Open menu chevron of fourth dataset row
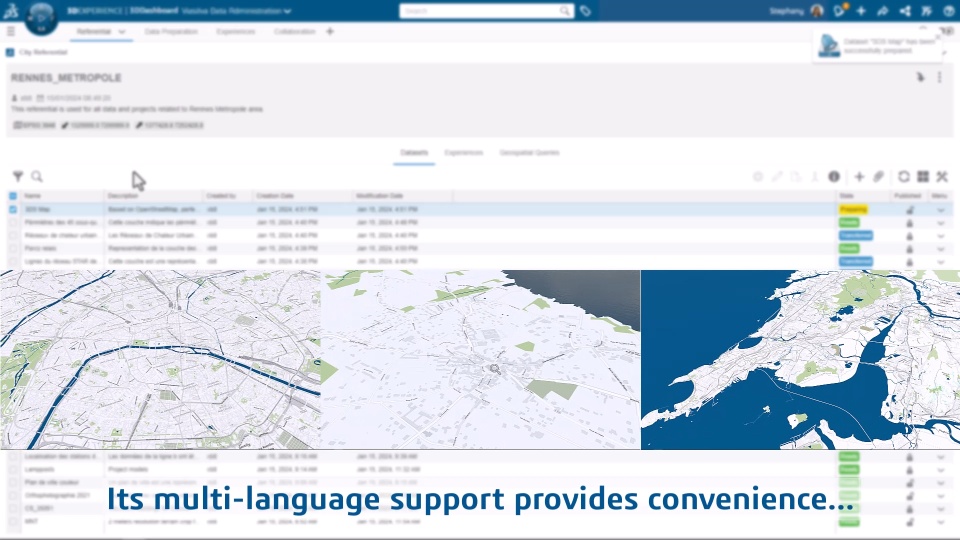 pos(941,249)
